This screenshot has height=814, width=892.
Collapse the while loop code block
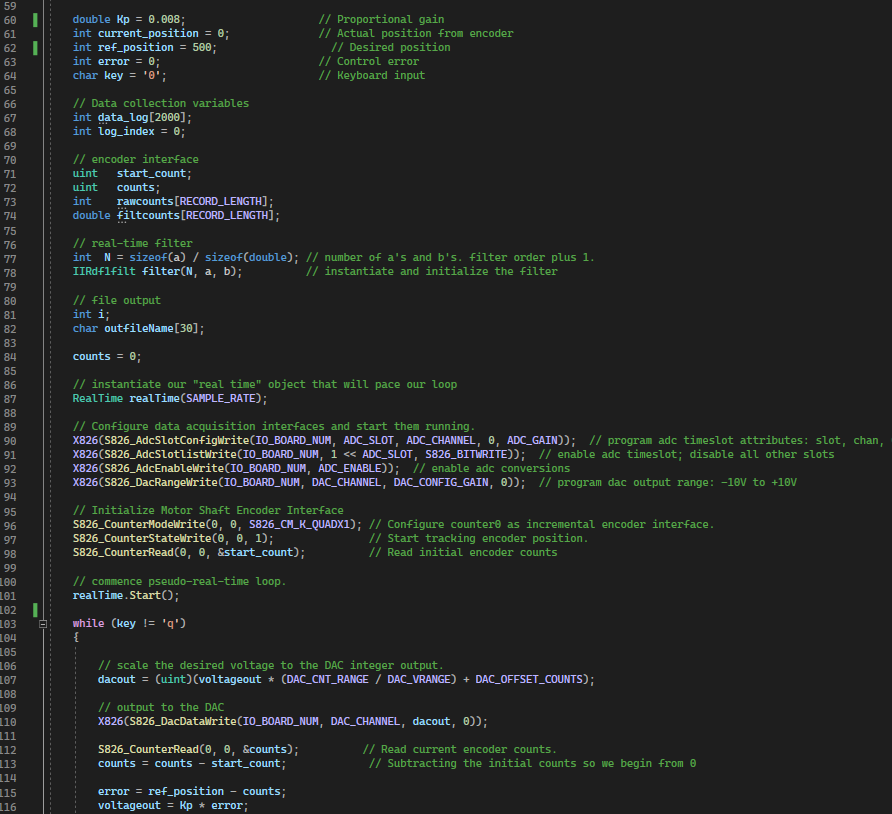point(43,623)
